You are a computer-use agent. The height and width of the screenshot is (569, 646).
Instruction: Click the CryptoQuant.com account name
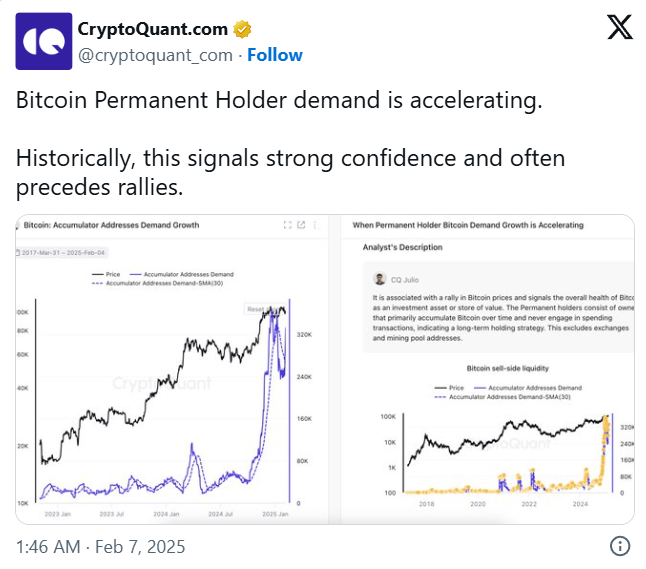pos(152,29)
